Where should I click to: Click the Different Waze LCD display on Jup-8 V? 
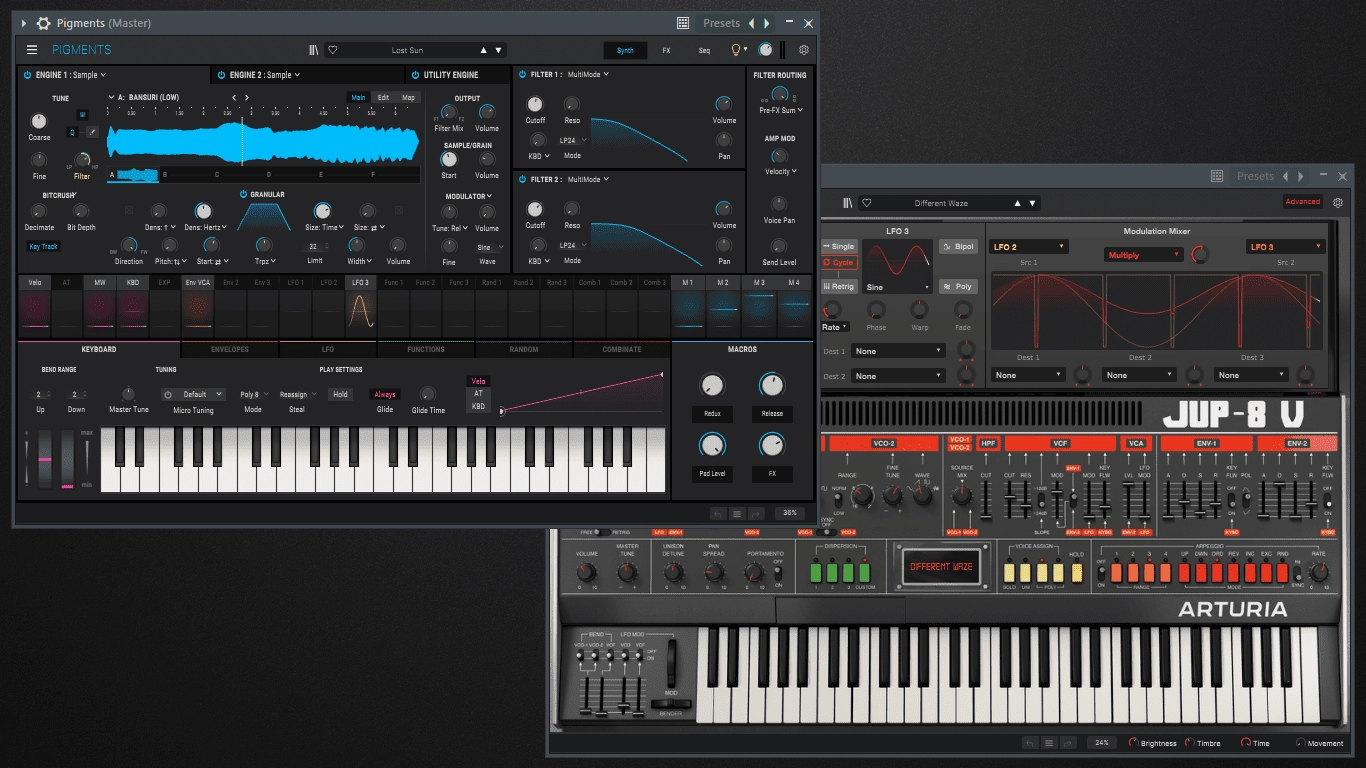pyautogui.click(x=941, y=567)
